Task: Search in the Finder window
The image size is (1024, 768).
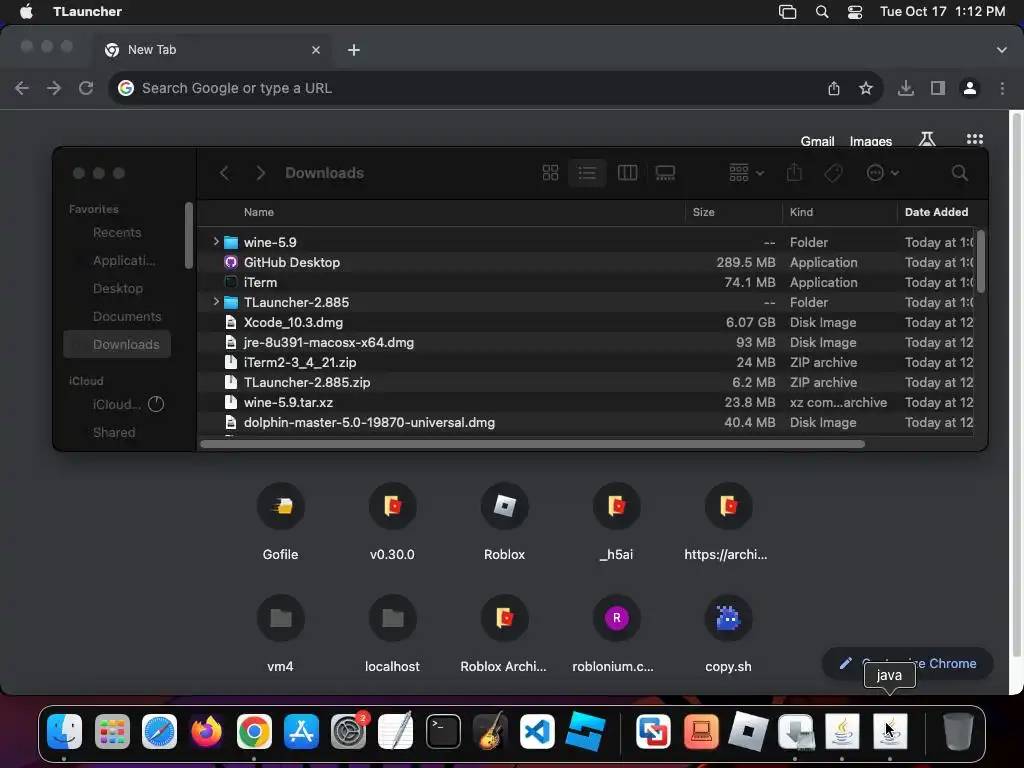Action: point(959,173)
